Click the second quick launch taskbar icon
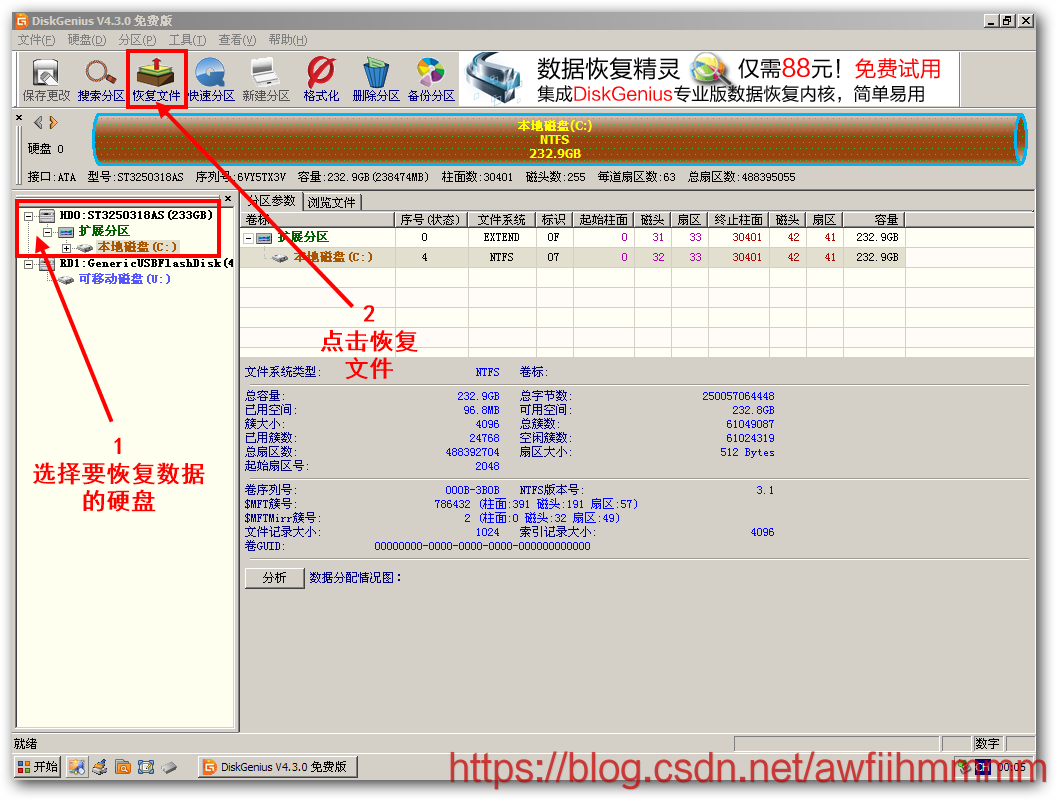This screenshot has width=1056, height=800. [100, 766]
